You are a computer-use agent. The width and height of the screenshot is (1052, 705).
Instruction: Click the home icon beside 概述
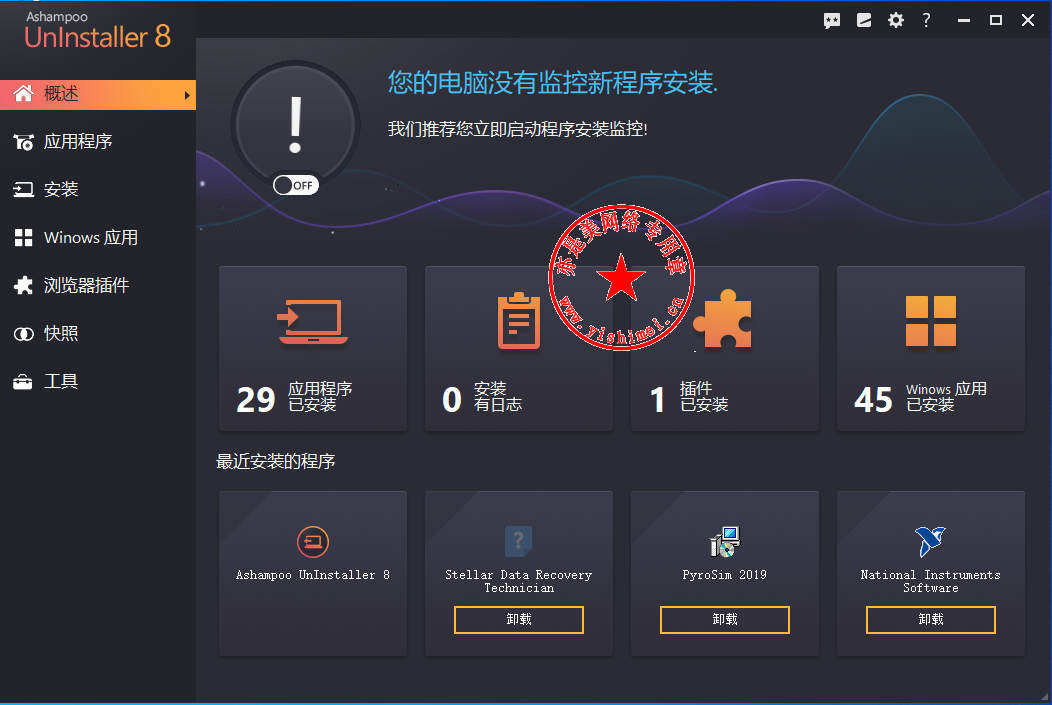23,94
